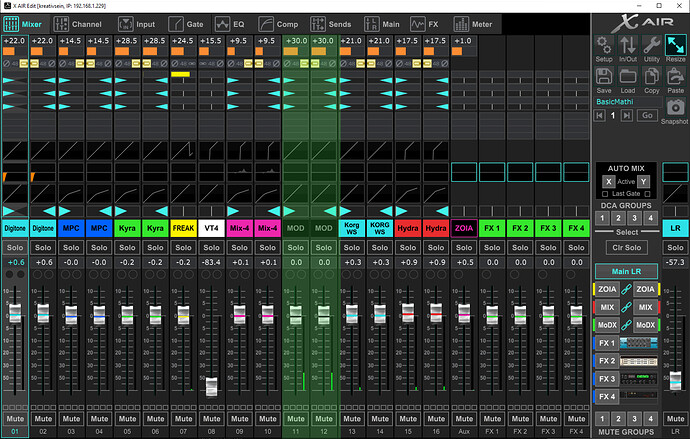Viewport: 690px width, 439px height.
Task: Click the Copy documents icon
Action: click(652, 77)
